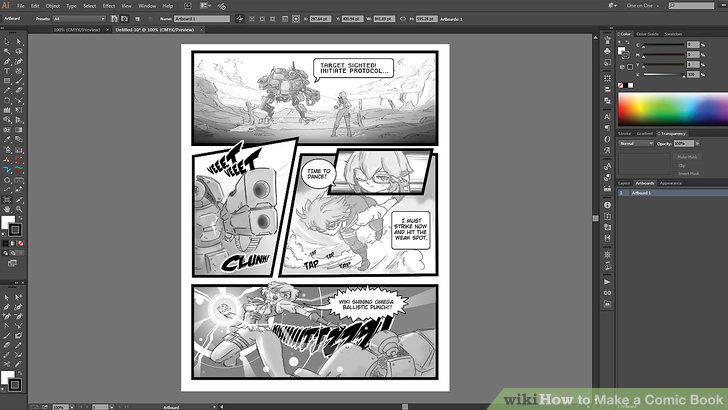Select the Direct Selection tool
Screen dimensions: 728x410
click(19, 41)
